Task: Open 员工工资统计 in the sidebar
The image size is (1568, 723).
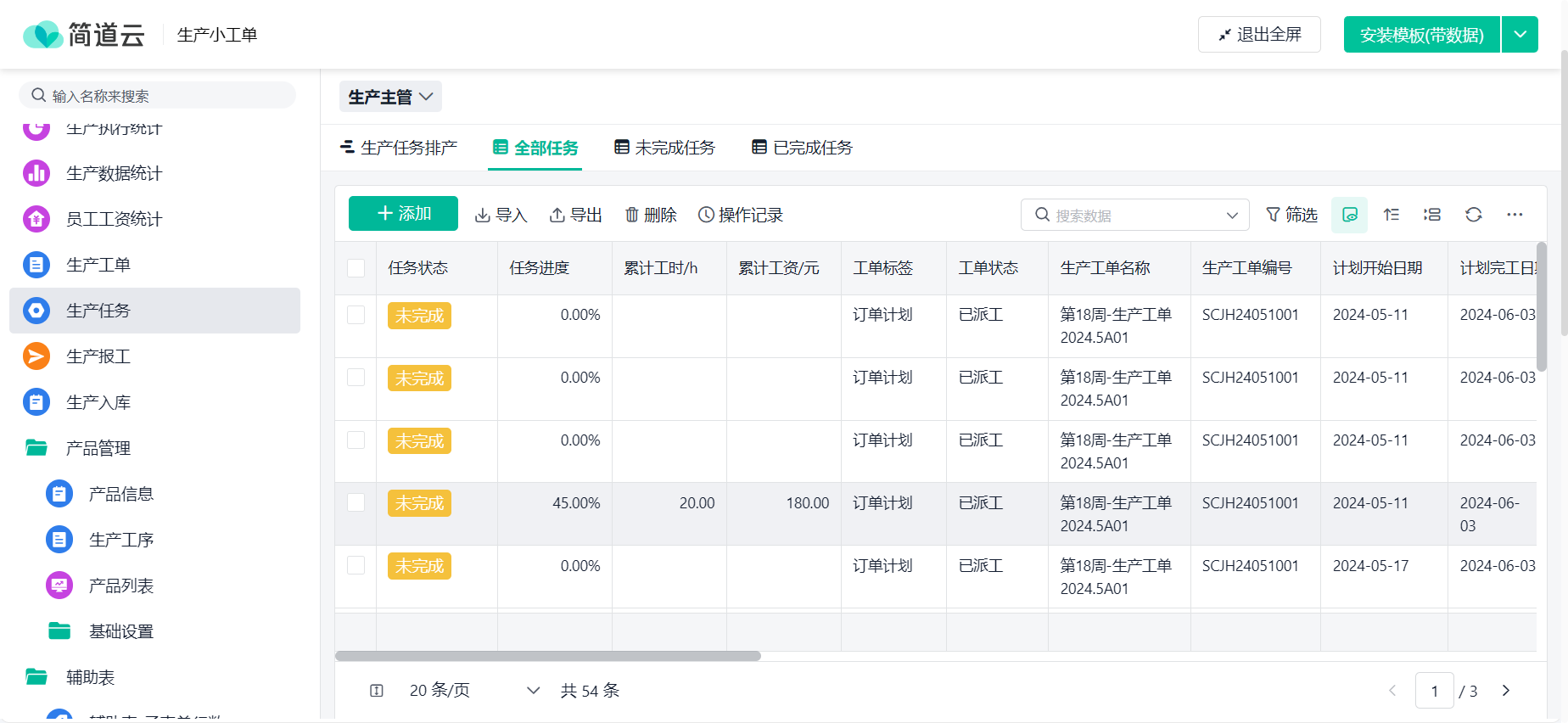Action: [x=154, y=219]
